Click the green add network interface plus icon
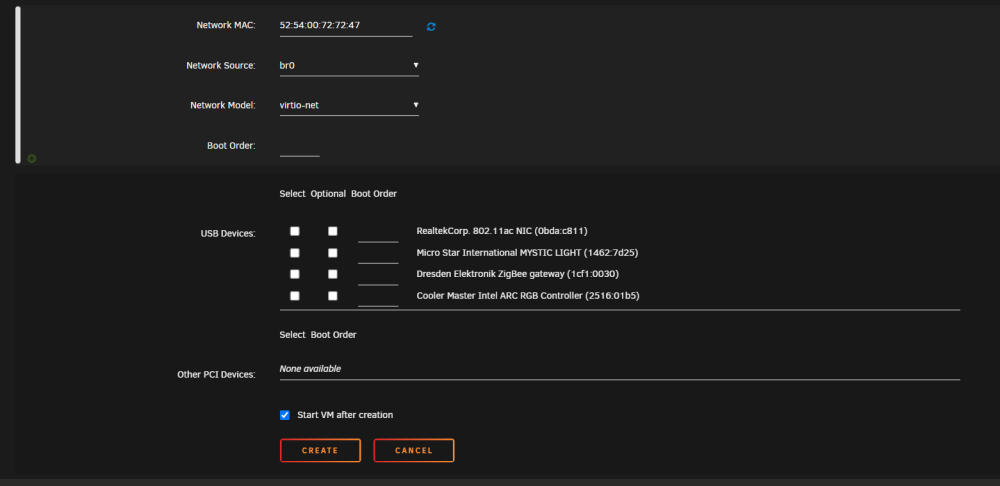This screenshot has height=486, width=1000. [x=32, y=158]
